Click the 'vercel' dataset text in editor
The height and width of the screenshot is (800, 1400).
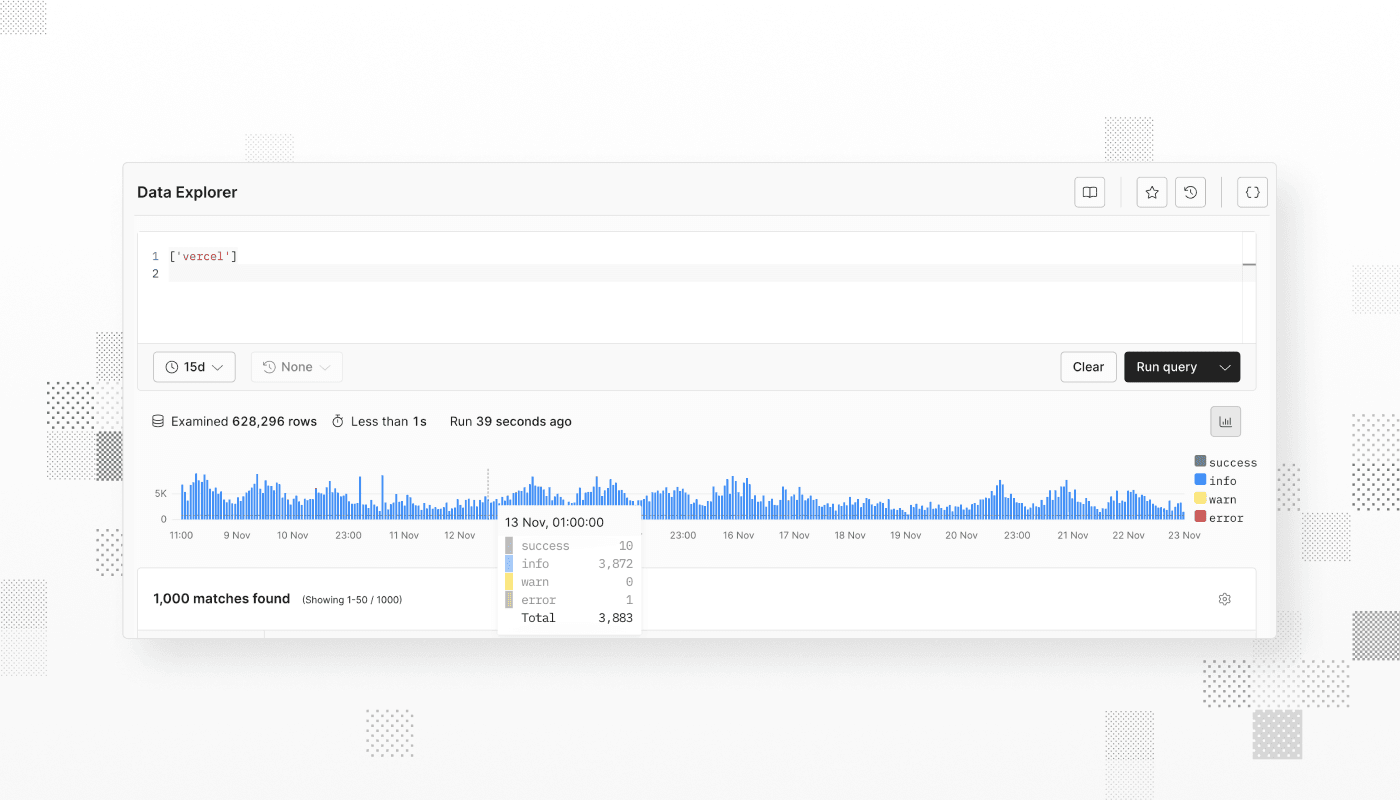203,257
